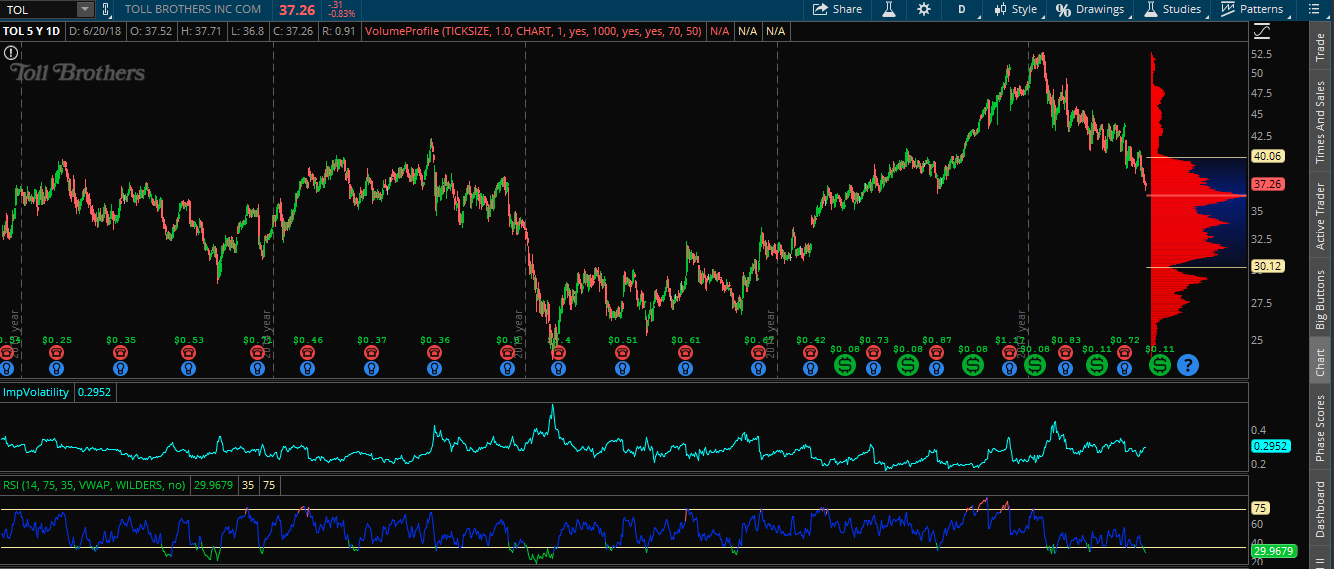Click the O: 37.52 open readout
Image resolution: width=1334 pixels, height=569 pixels.
click(x=152, y=31)
